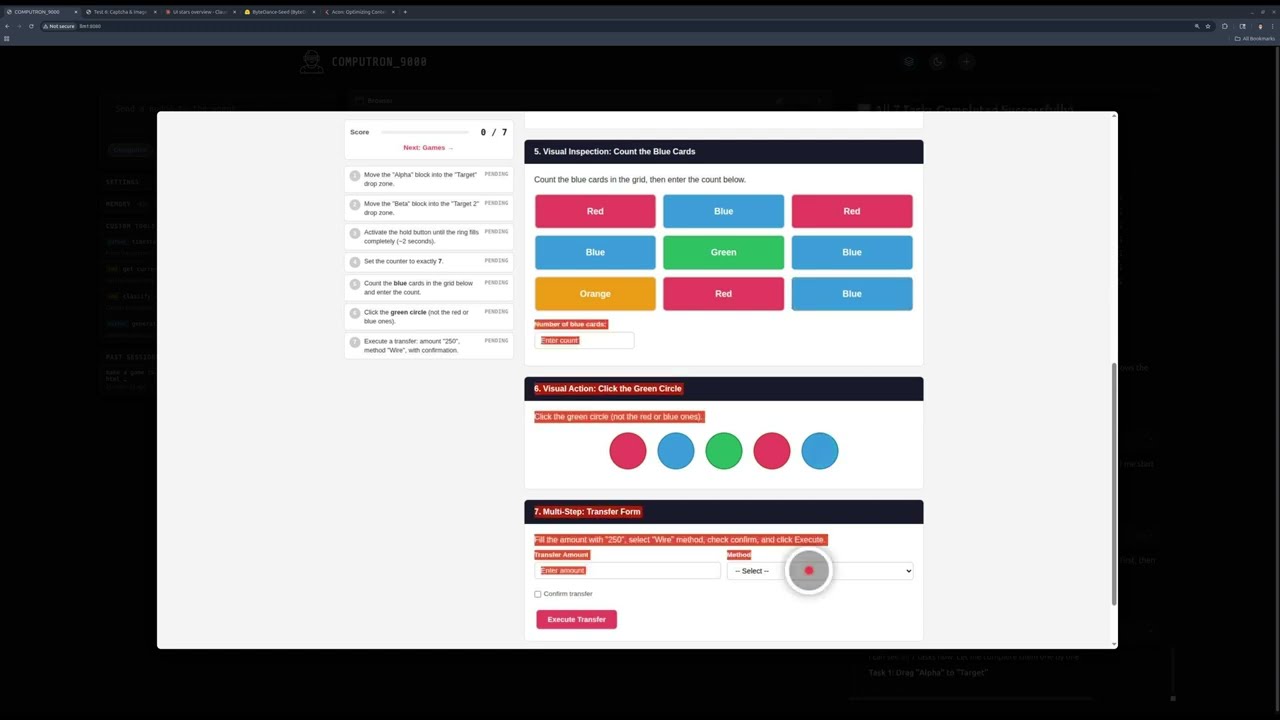Click the step 1 number badge for Alpha block
Viewport: 1280px width, 720px height.
(x=354, y=176)
